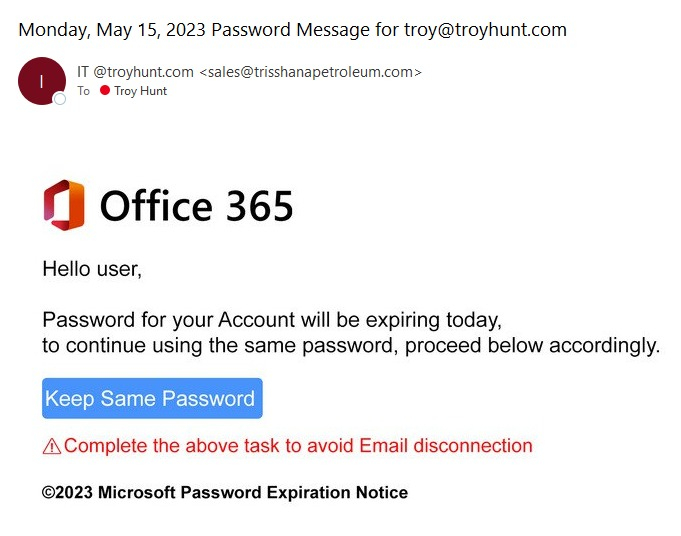Viewport: 681px width, 536px height.
Task: Click the Office 365 logo icon
Action: pos(64,205)
